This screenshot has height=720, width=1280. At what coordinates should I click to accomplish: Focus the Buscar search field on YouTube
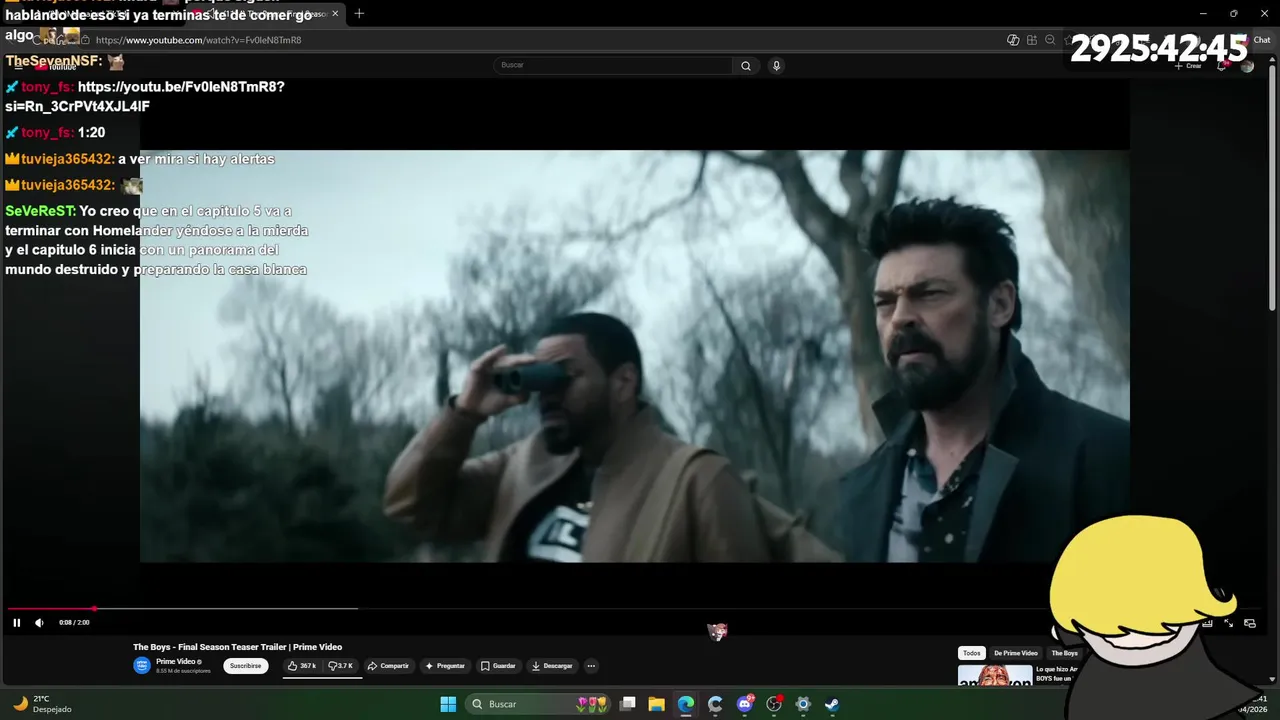(x=613, y=65)
